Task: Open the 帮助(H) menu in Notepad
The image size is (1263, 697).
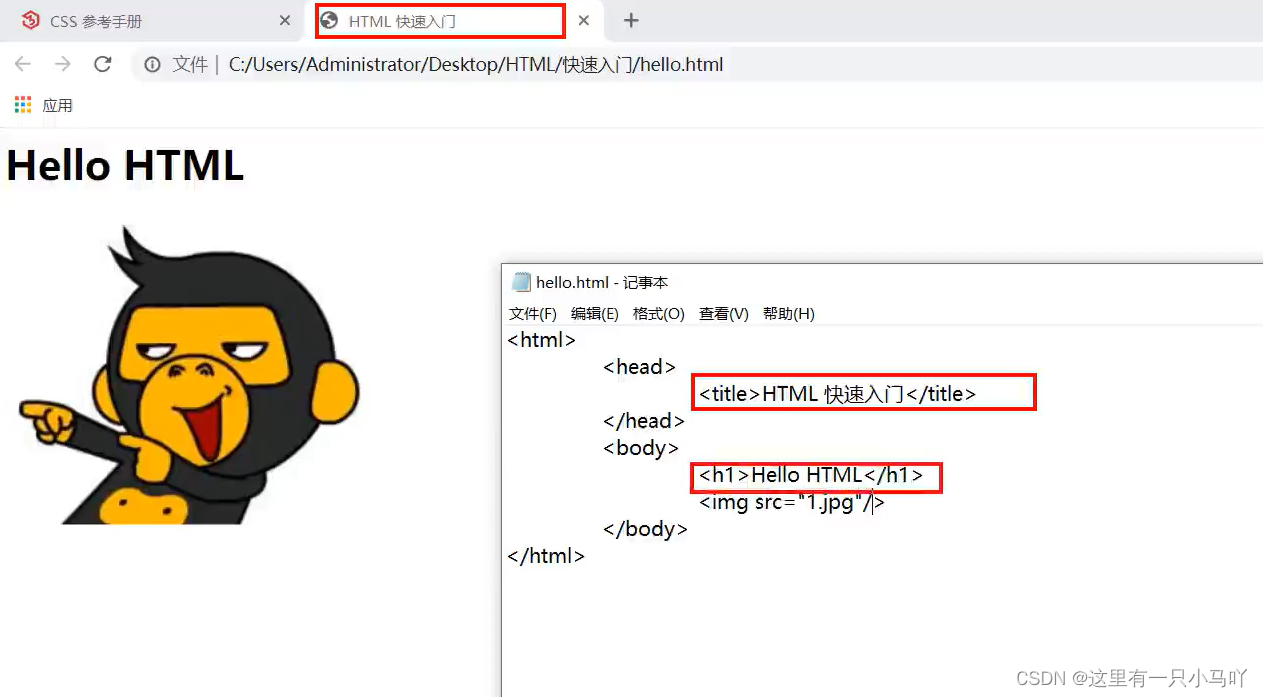Action: (789, 313)
